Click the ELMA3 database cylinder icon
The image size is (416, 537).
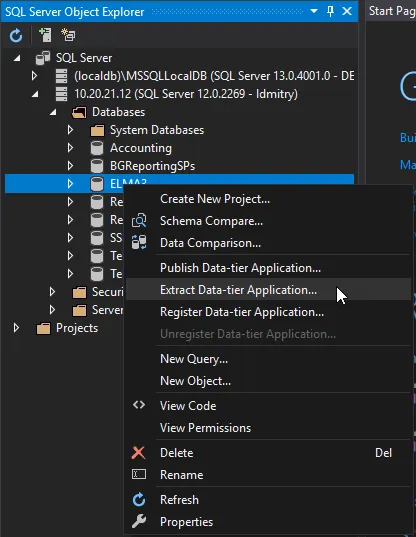97,184
